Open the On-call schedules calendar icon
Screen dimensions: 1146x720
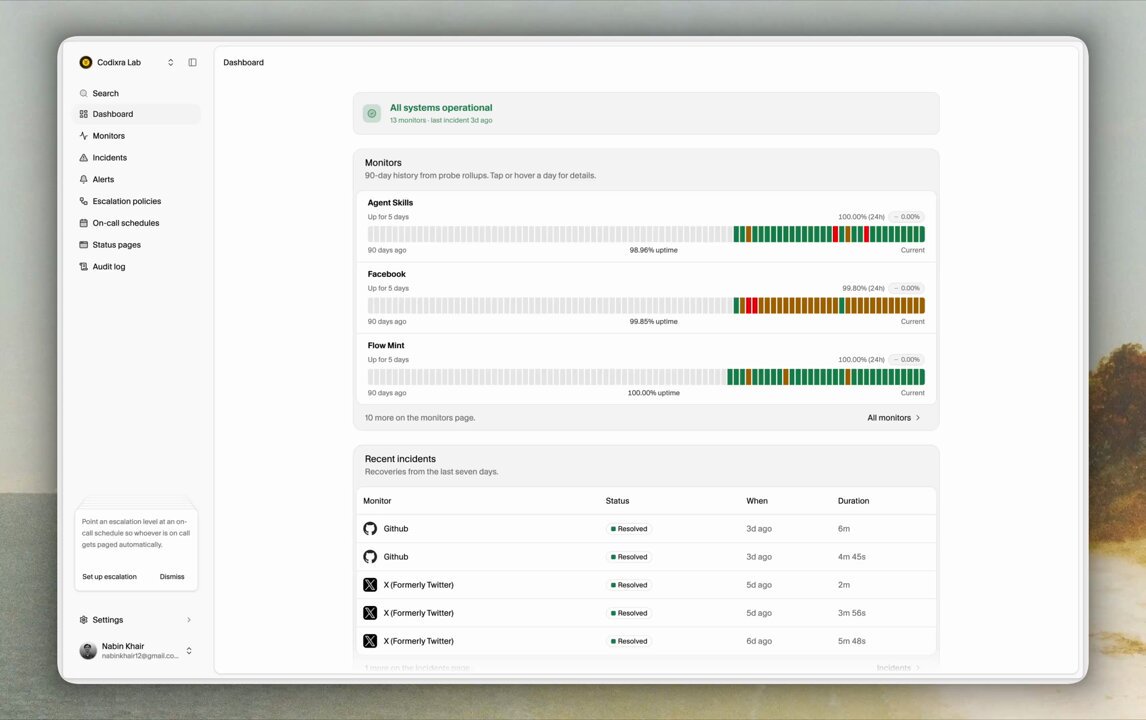(83, 223)
